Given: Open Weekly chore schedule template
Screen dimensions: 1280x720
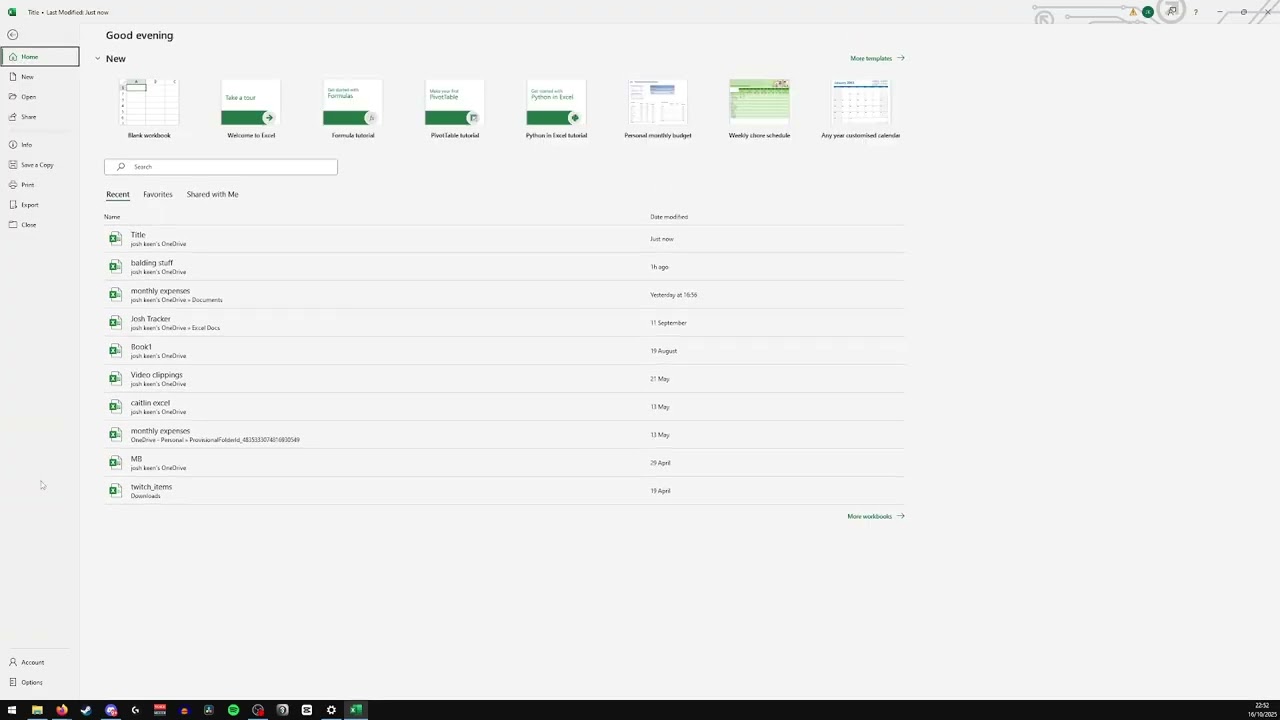Looking at the screenshot, I should click(x=759, y=108).
